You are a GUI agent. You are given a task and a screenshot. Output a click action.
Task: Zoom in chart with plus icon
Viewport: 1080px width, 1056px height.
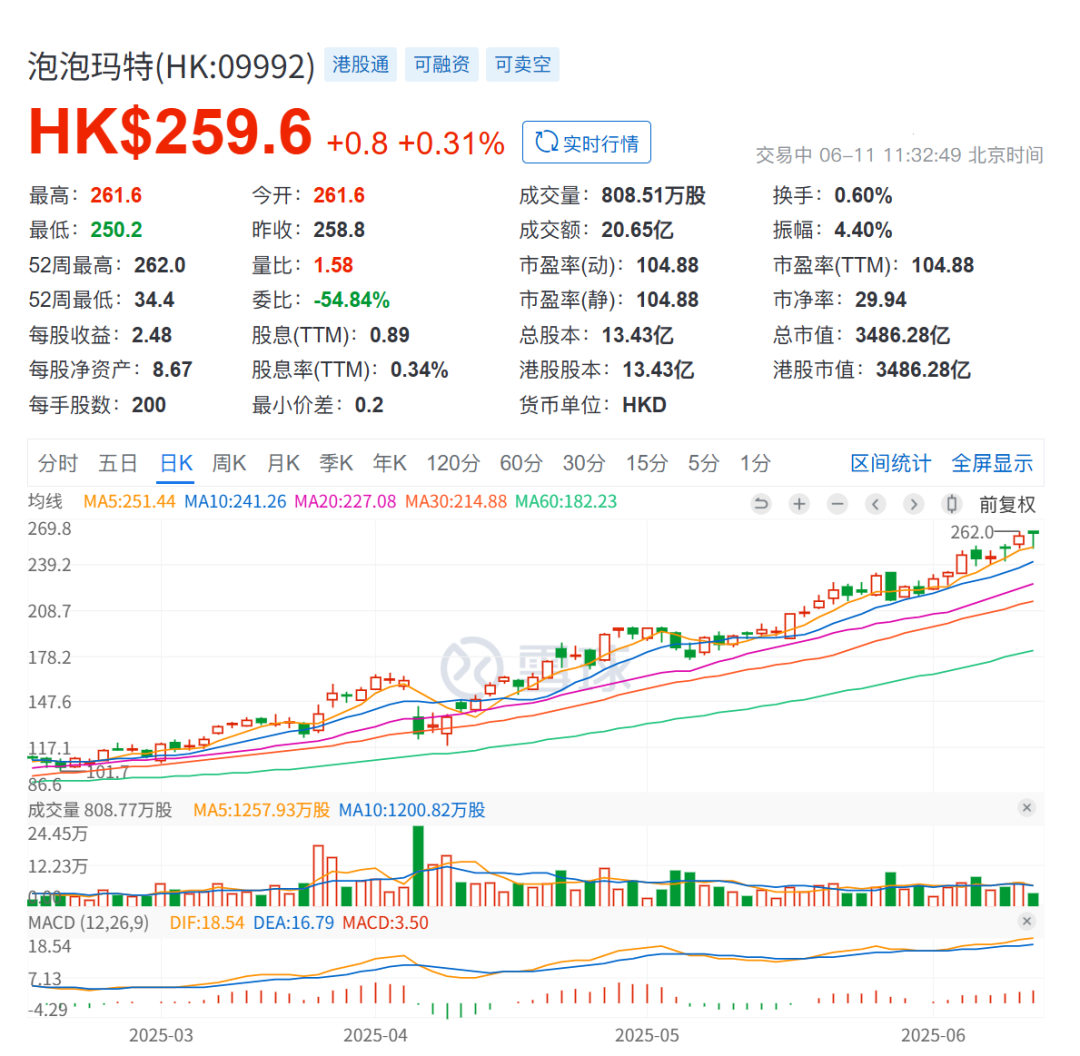[799, 504]
